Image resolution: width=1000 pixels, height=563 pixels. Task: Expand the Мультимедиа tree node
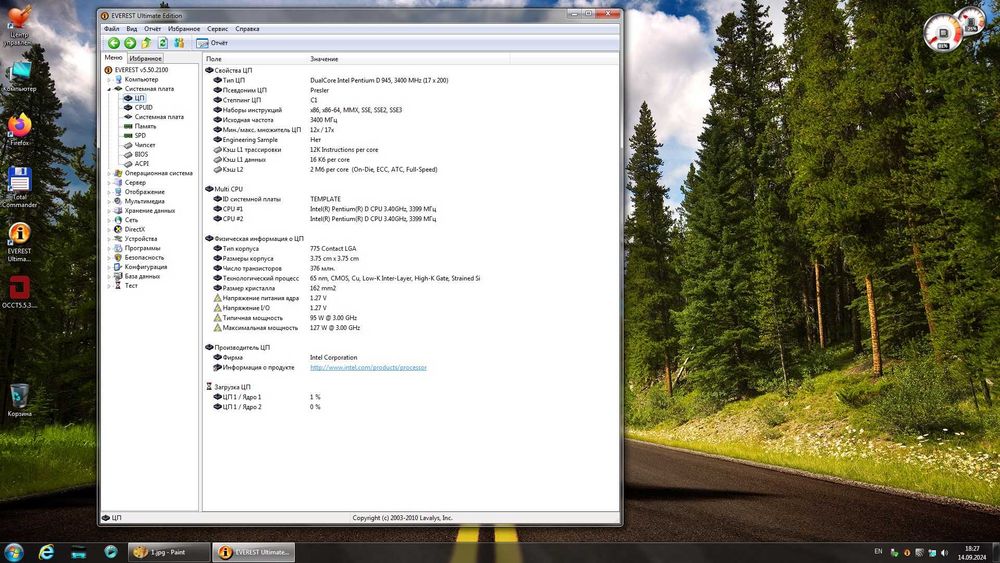[109, 201]
